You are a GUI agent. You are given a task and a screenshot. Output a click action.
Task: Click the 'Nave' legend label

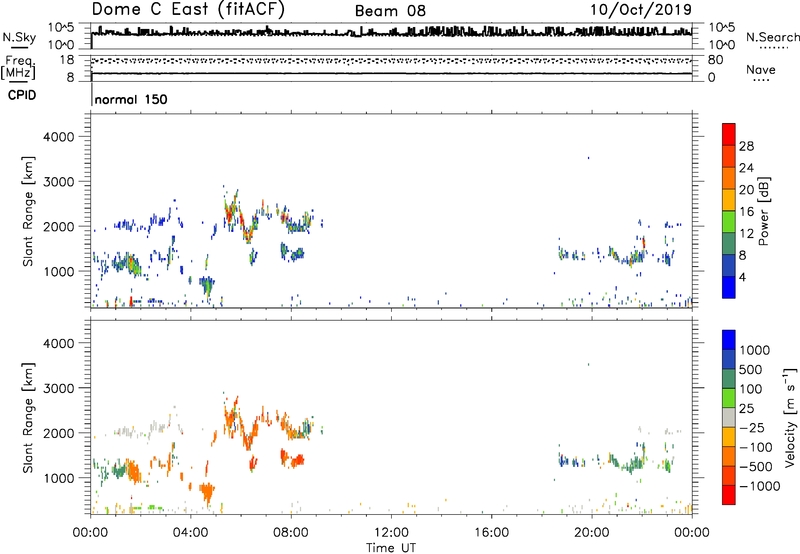tap(760, 69)
